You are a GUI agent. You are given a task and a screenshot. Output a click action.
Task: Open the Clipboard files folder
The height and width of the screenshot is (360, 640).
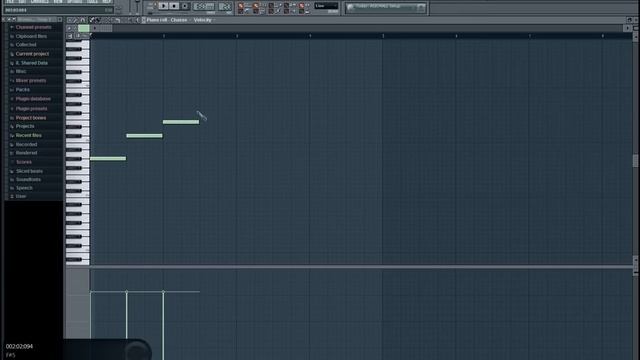[31, 36]
